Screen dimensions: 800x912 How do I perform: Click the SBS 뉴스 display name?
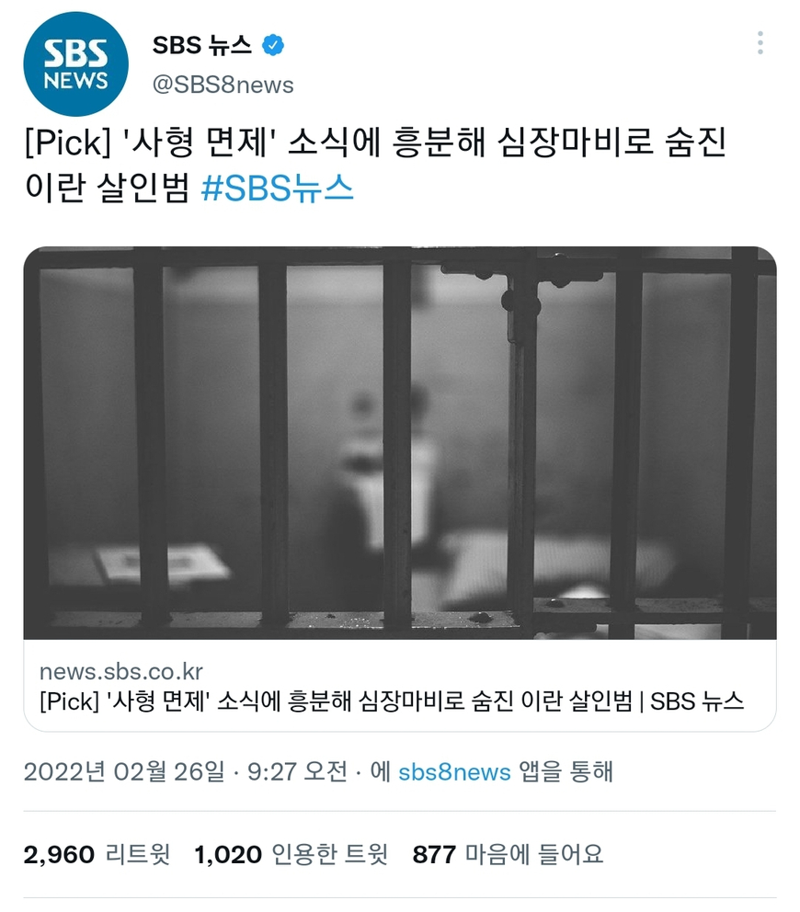point(202,45)
